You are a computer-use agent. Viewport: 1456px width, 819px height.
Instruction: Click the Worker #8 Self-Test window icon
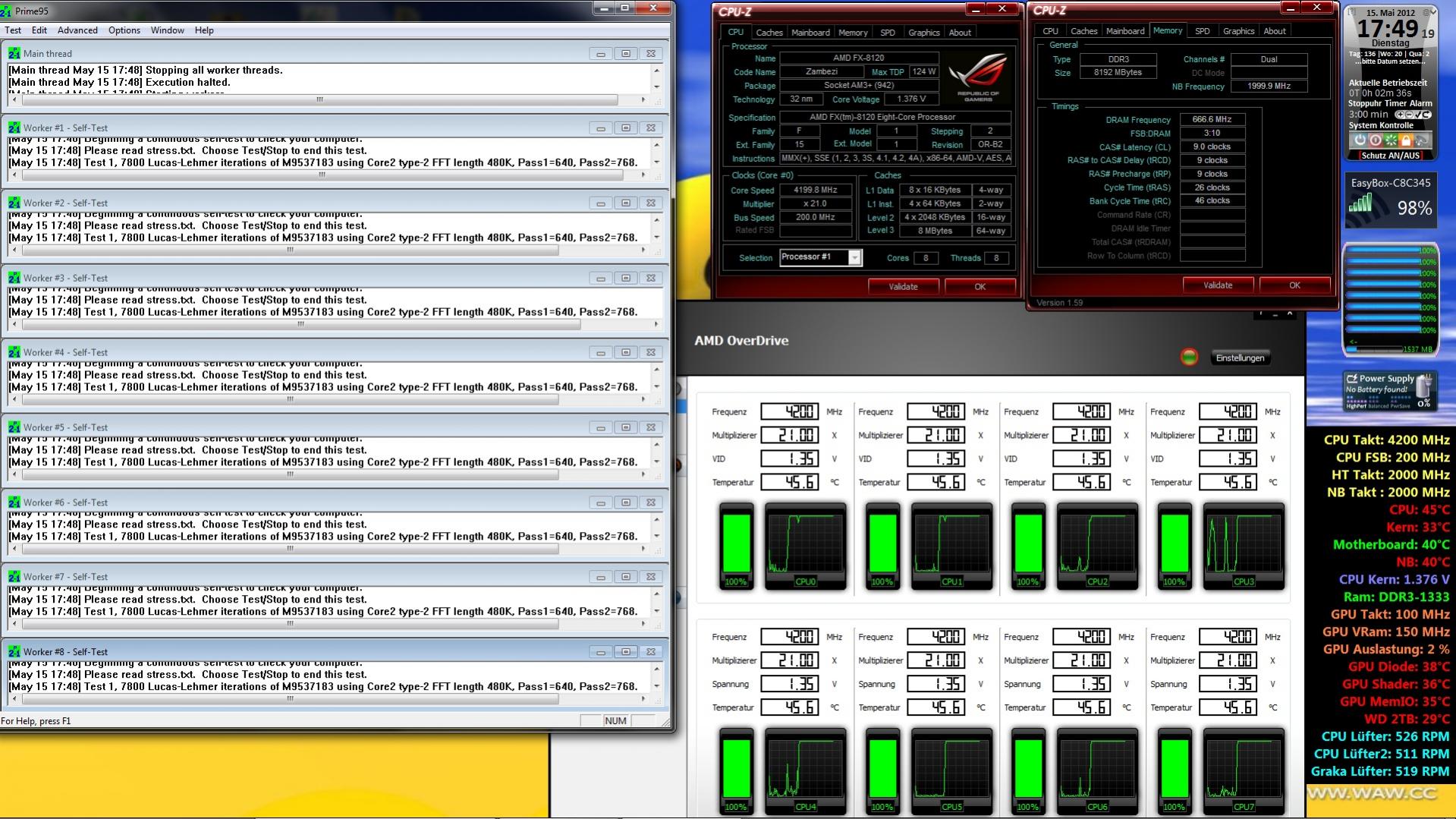click(x=14, y=652)
